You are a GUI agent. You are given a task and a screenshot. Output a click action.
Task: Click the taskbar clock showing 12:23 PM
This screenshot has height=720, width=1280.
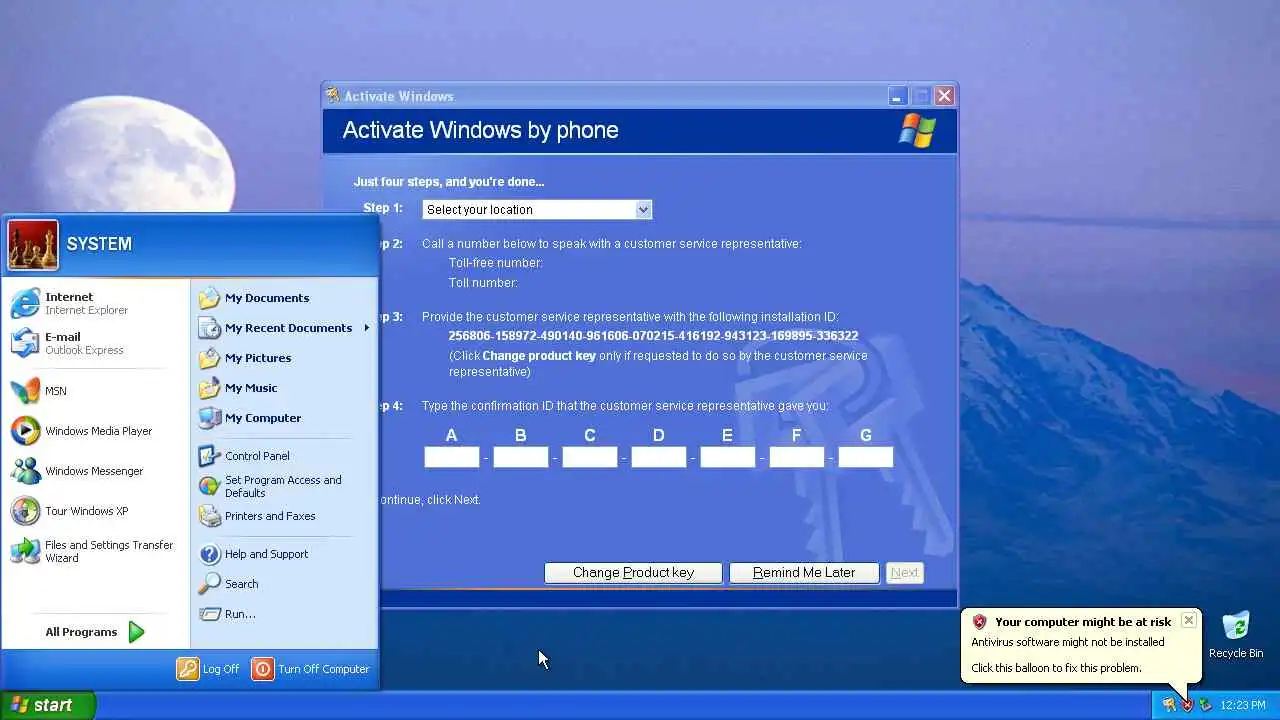(x=1245, y=705)
